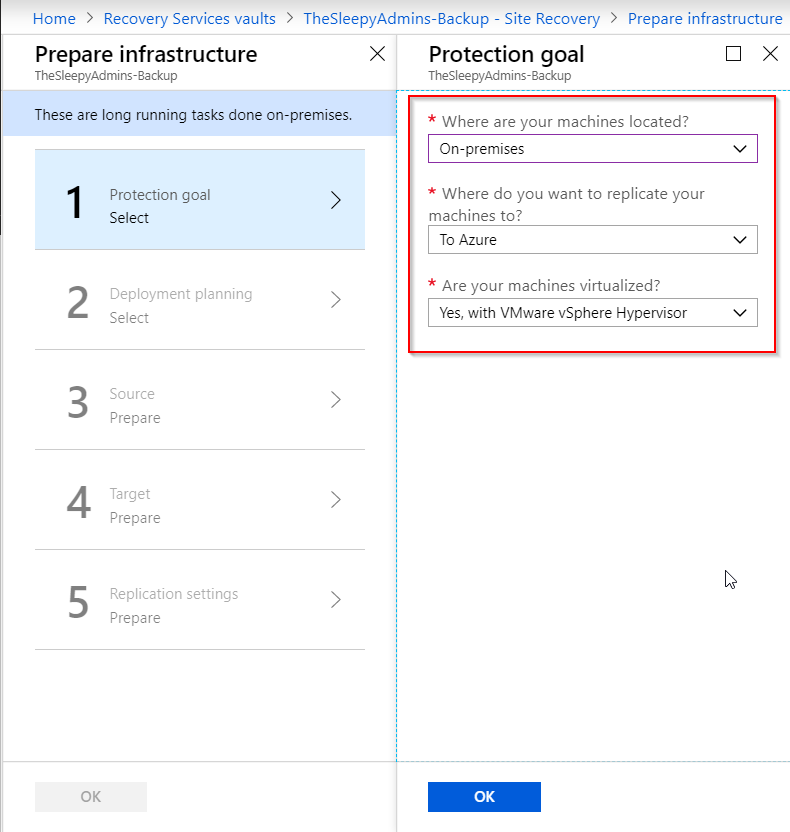Screen dimensions: 790x832
Task: Click the Replication settings chevron arrow
Action: click(x=336, y=600)
